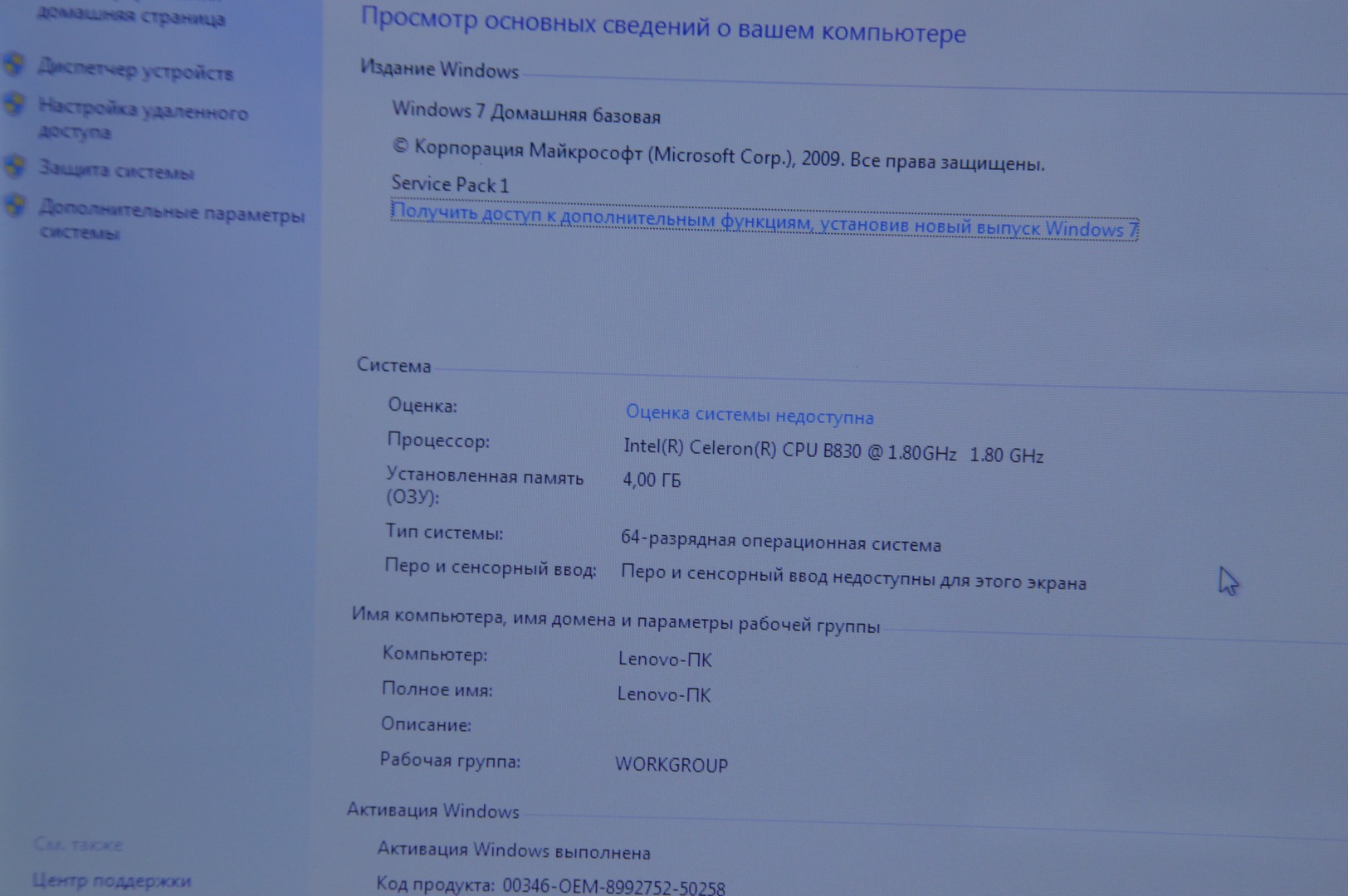The width and height of the screenshot is (1348, 896).
Task: Click the link about installing a new Windows 7 edition
Action: pyautogui.click(x=764, y=221)
